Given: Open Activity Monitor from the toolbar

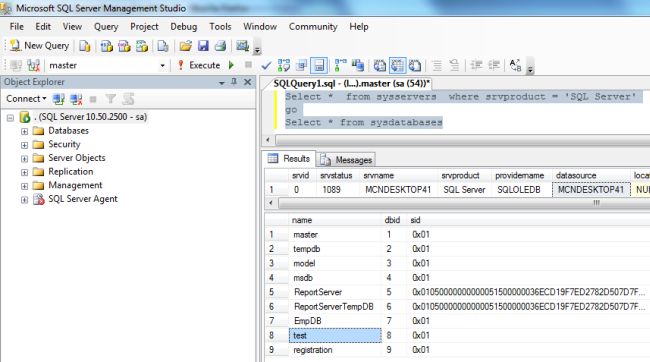Looking at the screenshot, I should pyautogui.click(x=242, y=46).
